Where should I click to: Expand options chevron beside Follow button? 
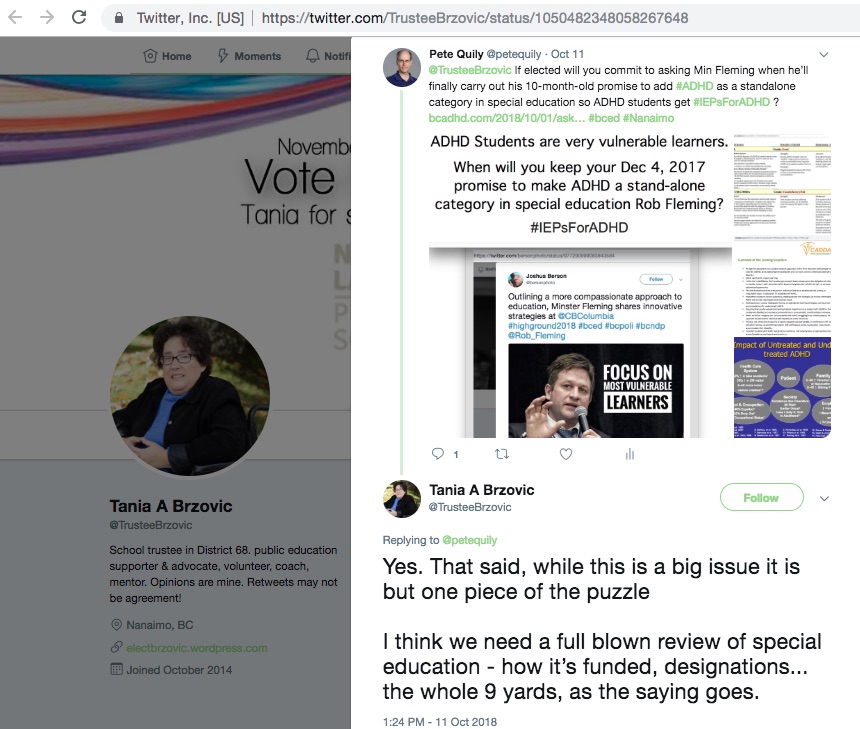[824, 498]
